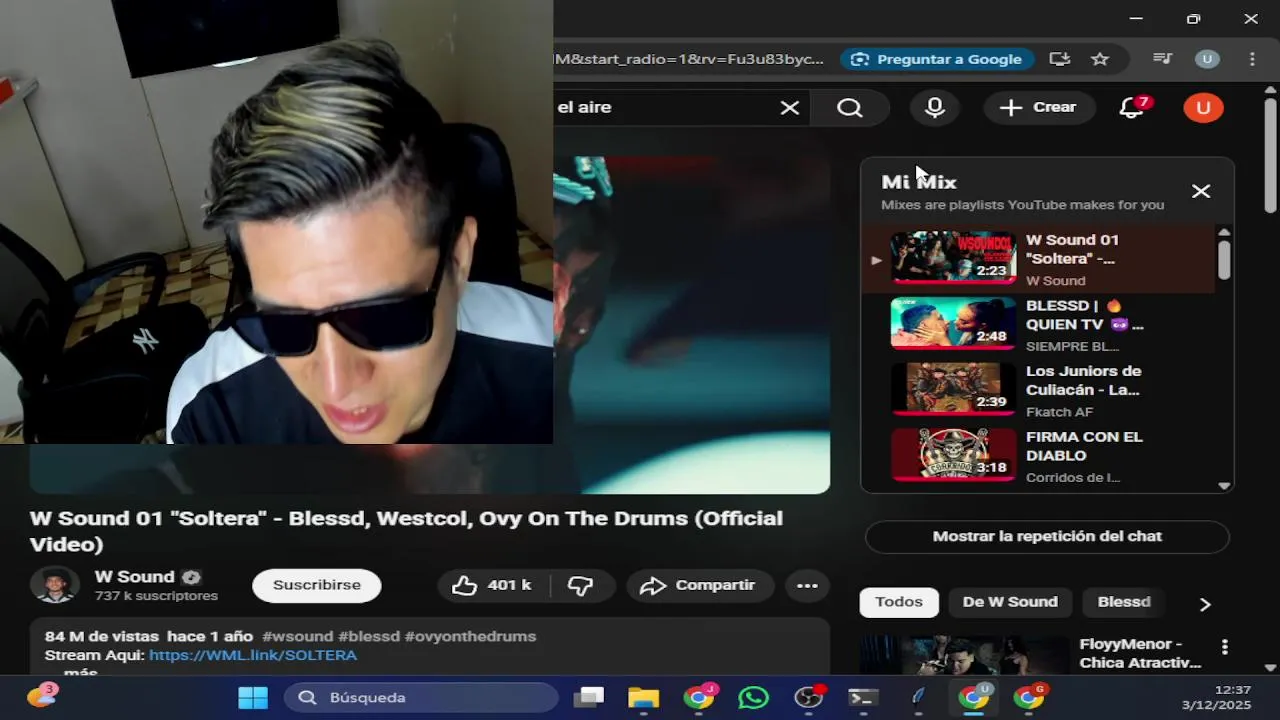Like the video with thumbs up
This screenshot has width=1280, height=720.
coord(491,585)
